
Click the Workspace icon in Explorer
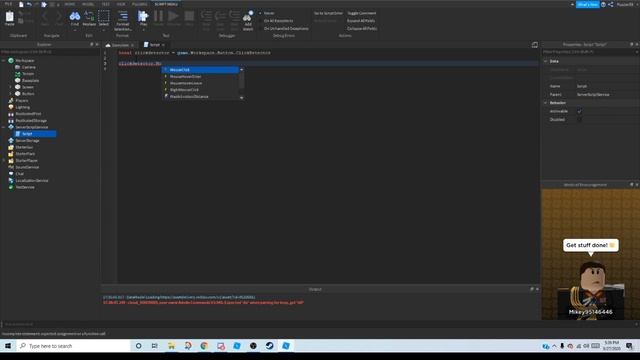(11, 60)
